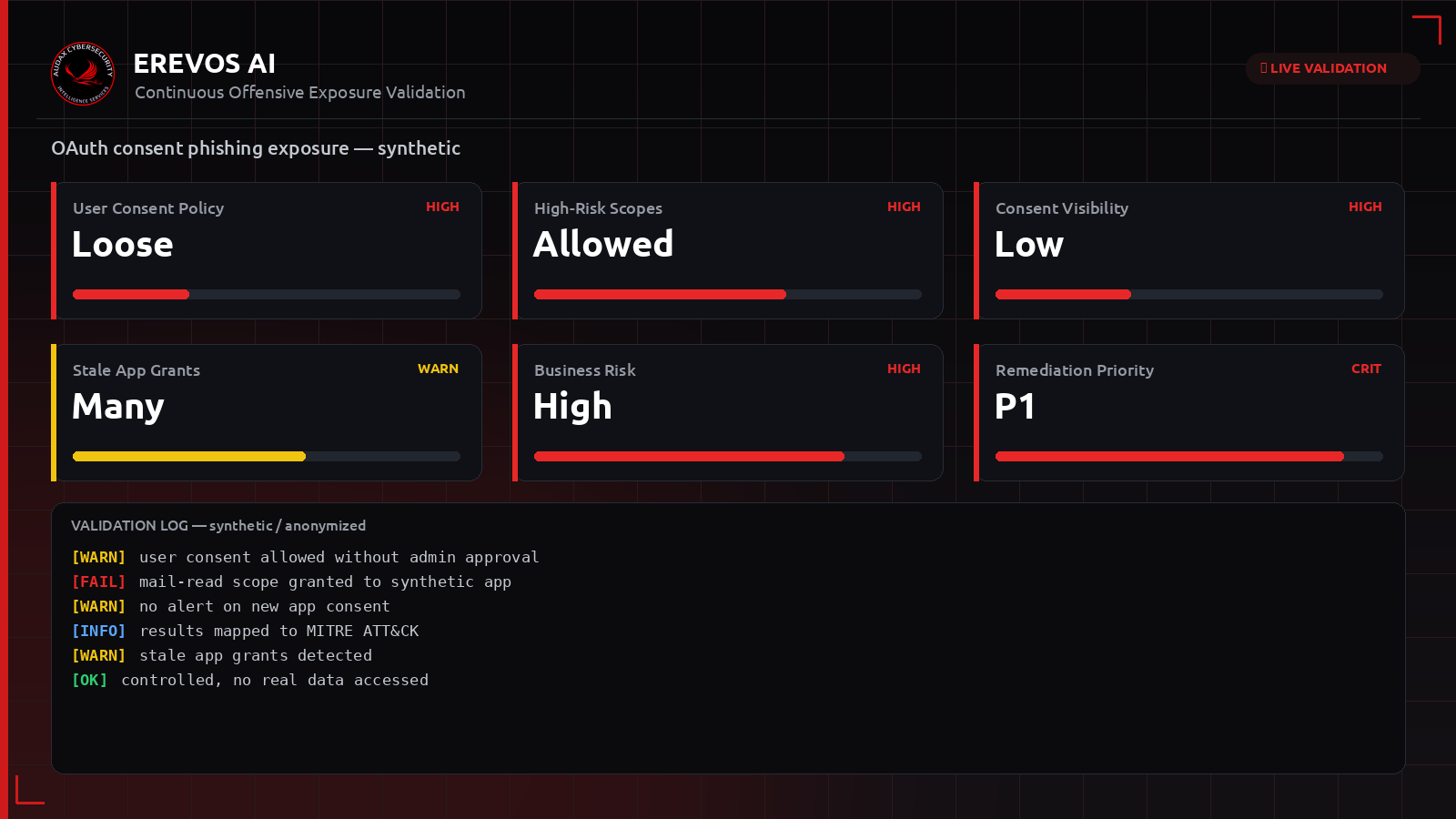Open the Business Risk card label
This screenshot has width=1456, height=819.
585,370
